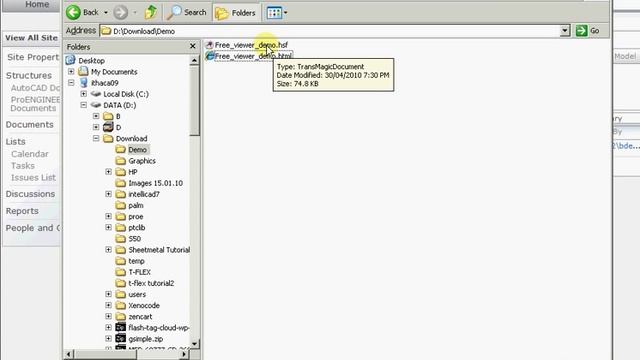This screenshot has width=640, height=360.
Task: Click the DATA (D:) drive icon
Action: click(96, 105)
